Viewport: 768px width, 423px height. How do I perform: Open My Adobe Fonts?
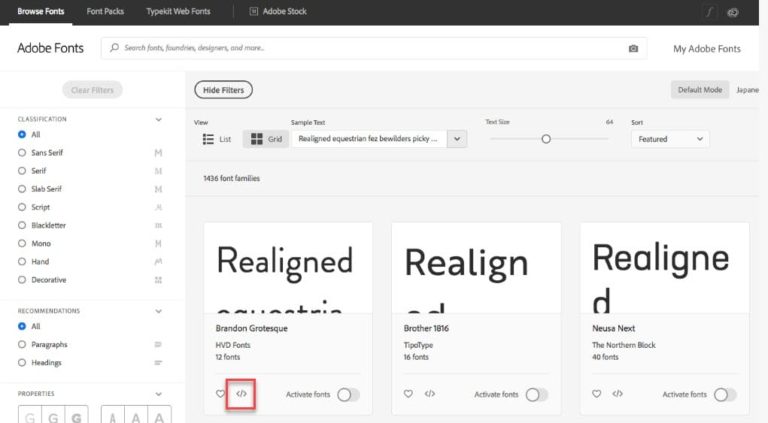pos(707,48)
